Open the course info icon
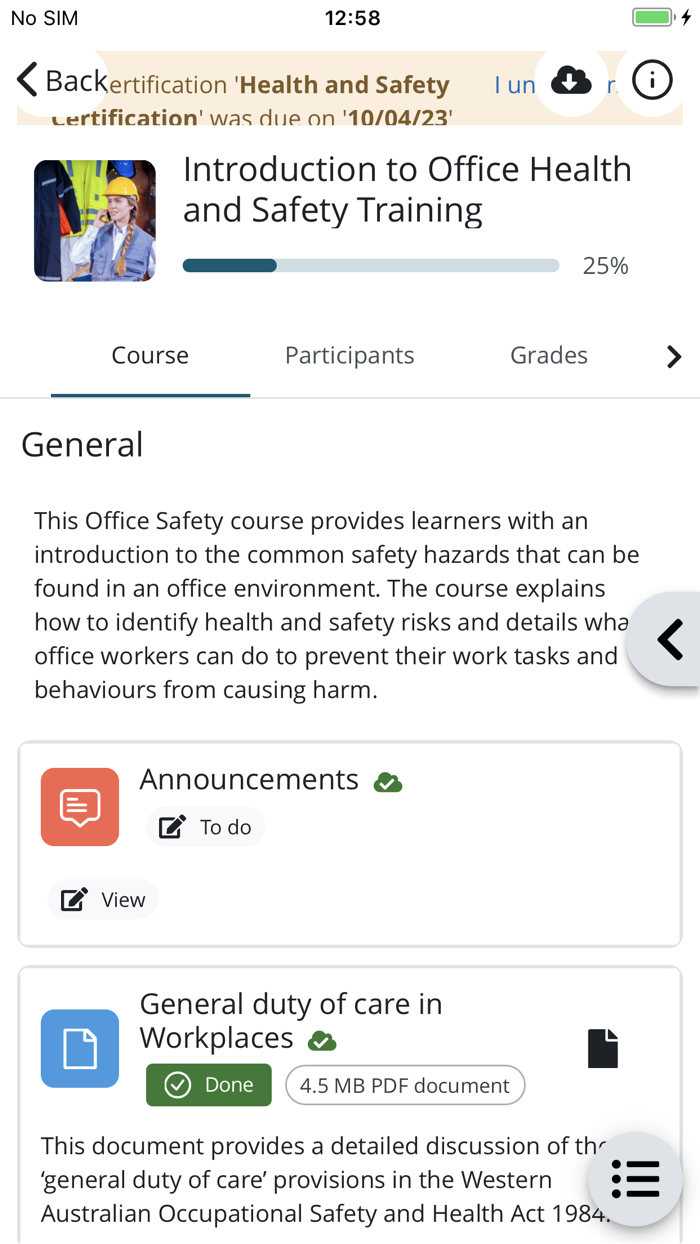Image resolution: width=700 pixels, height=1244 pixels. (x=651, y=80)
